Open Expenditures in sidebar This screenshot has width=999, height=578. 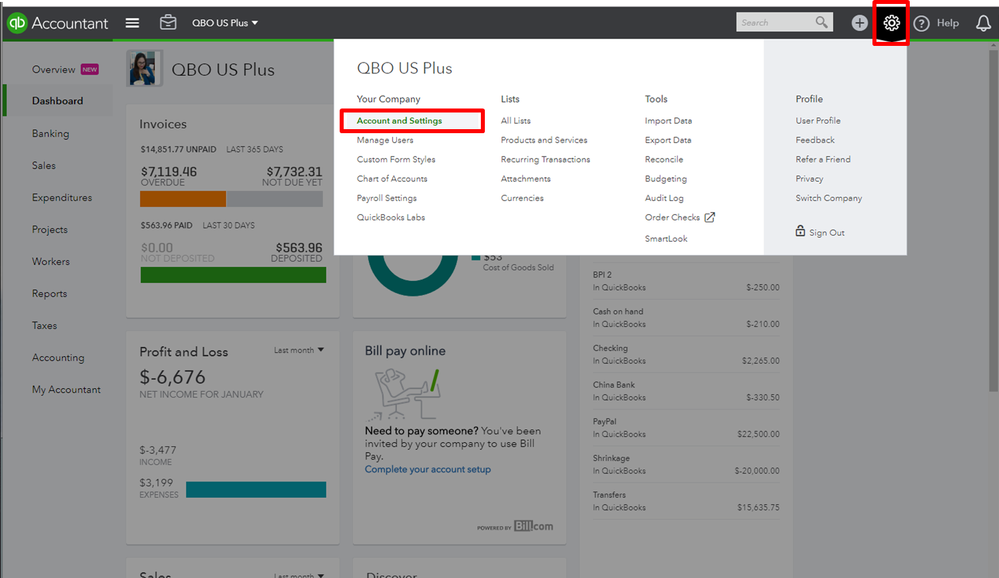tap(62, 198)
